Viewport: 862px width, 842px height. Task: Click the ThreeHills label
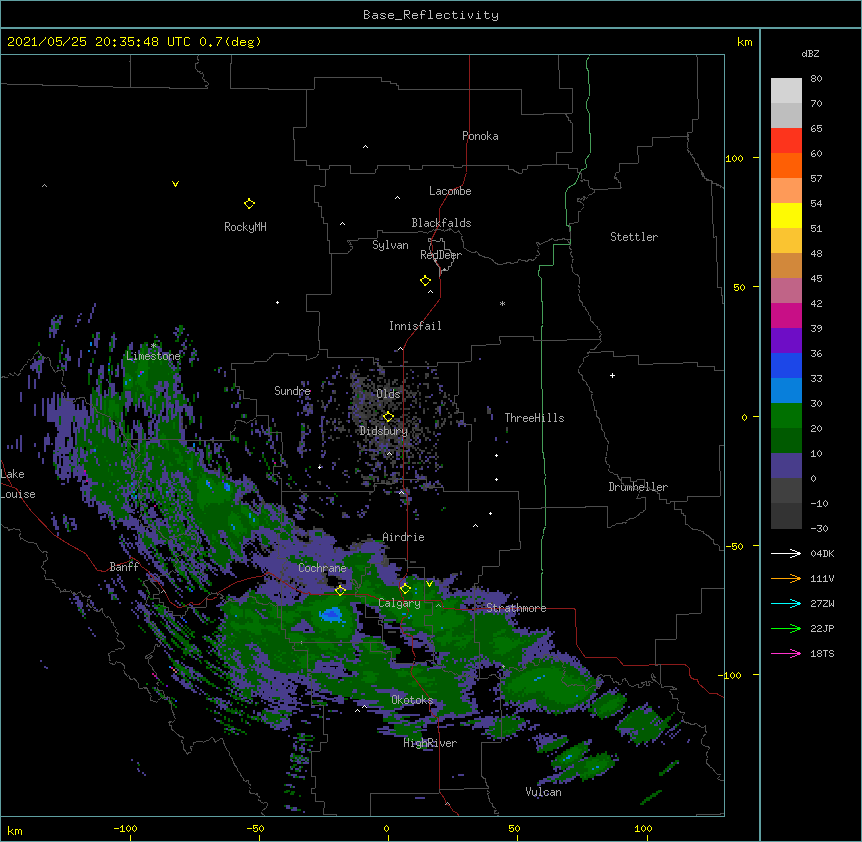point(534,418)
